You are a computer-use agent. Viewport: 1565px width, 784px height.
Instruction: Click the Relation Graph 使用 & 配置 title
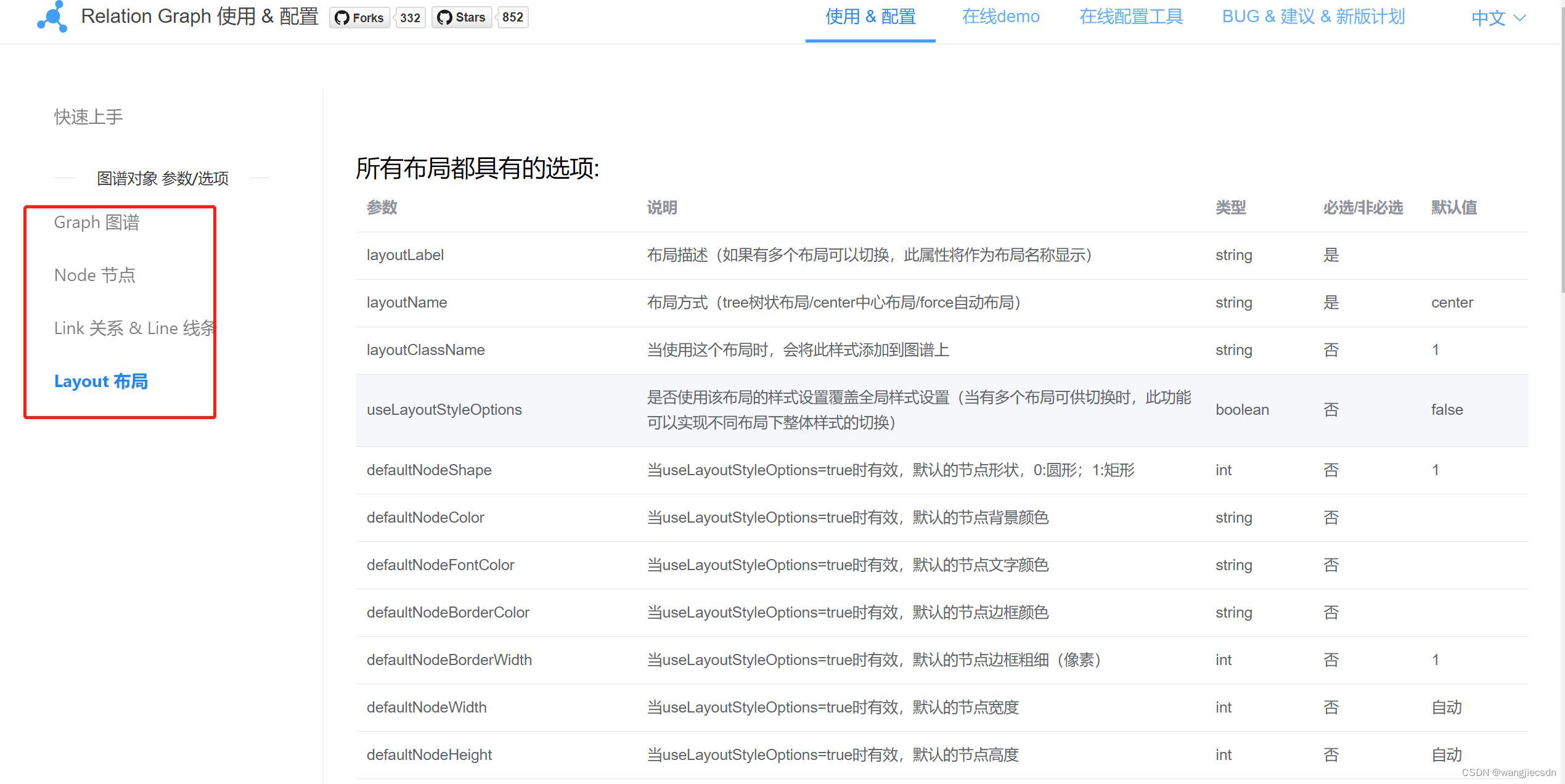click(200, 17)
